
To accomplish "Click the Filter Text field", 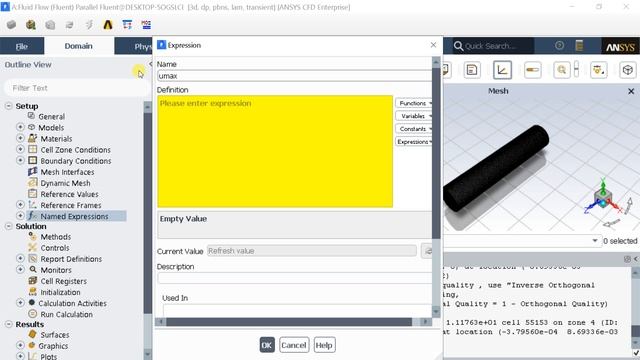I will click(76, 88).
